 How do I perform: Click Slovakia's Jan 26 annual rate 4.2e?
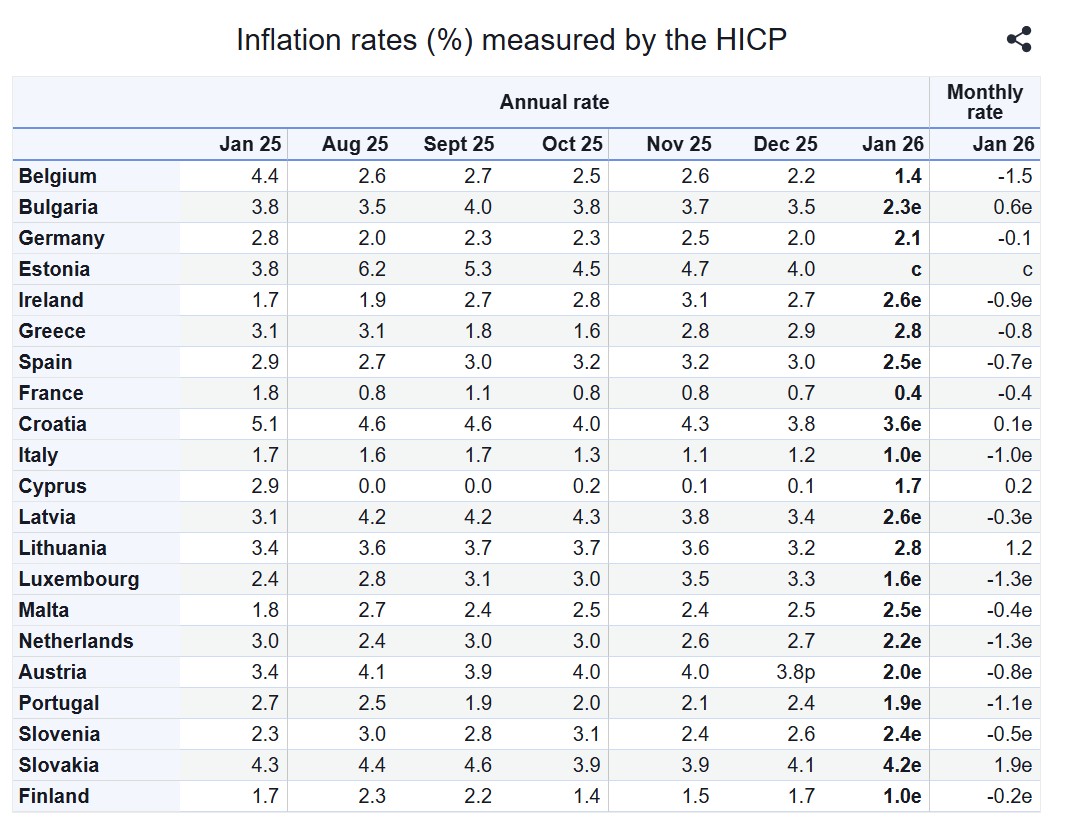point(903,765)
